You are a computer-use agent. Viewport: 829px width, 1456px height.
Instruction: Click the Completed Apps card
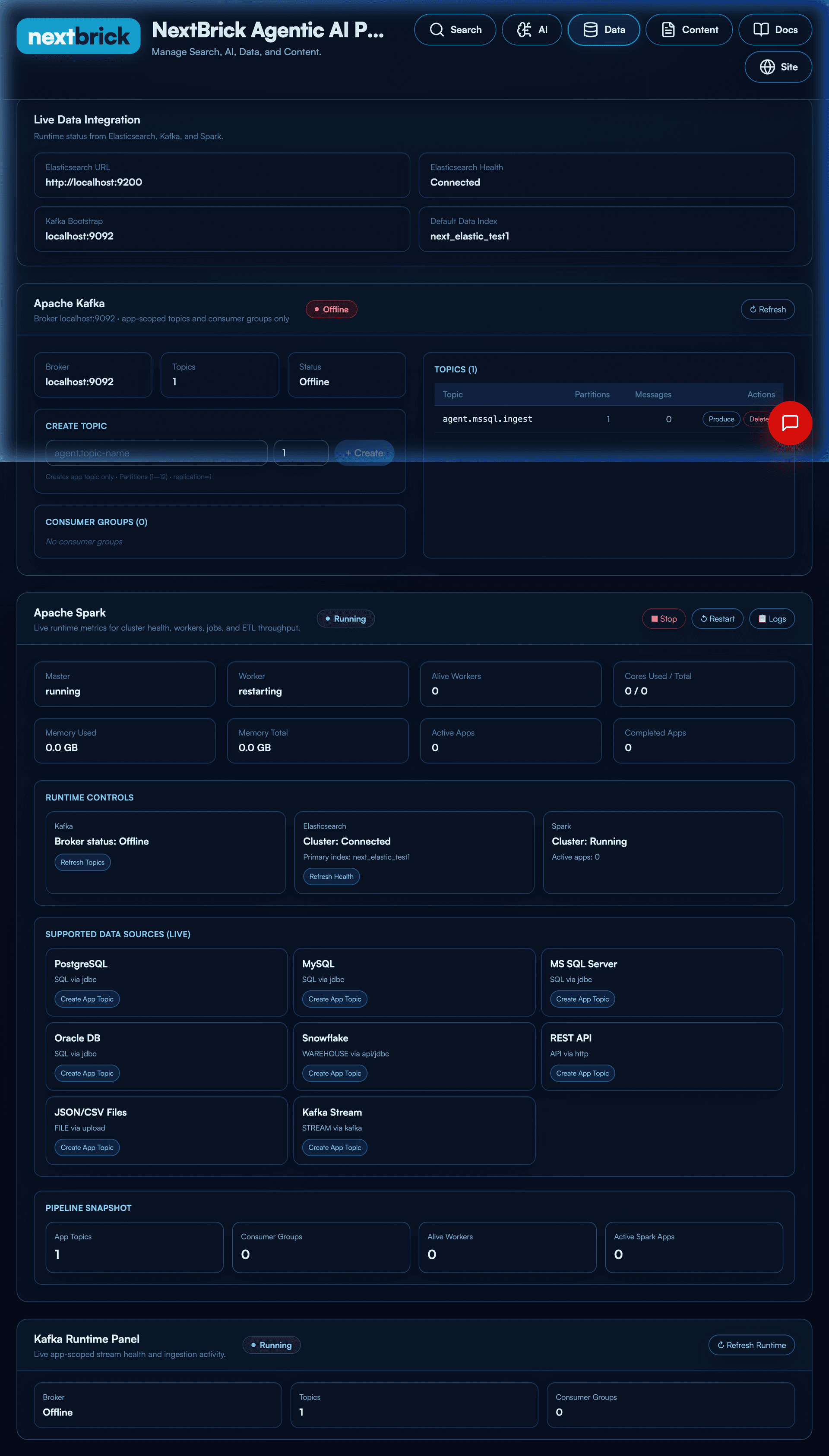(704, 741)
